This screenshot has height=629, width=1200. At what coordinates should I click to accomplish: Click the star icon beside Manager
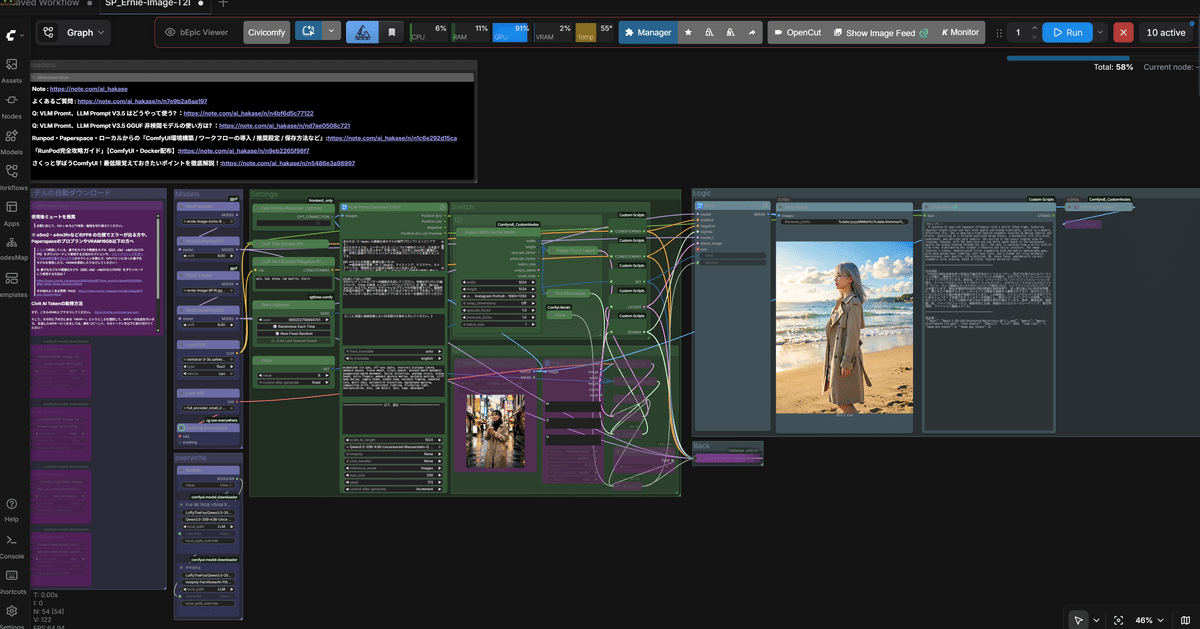[688, 33]
